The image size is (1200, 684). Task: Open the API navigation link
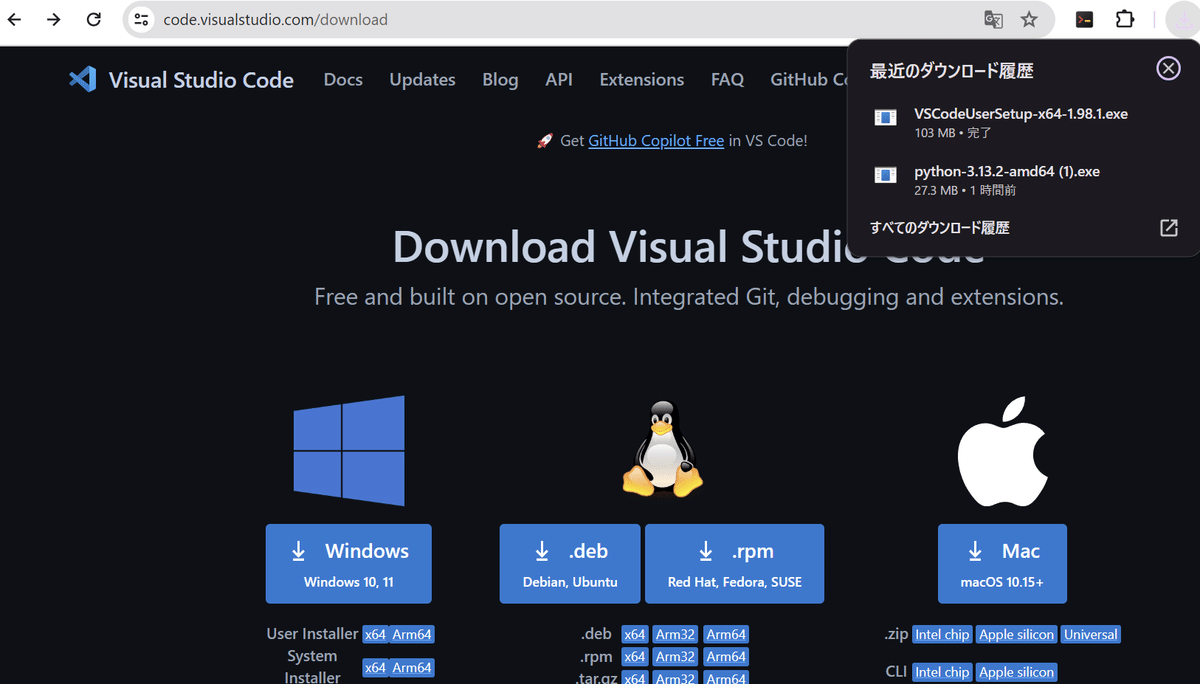559,79
